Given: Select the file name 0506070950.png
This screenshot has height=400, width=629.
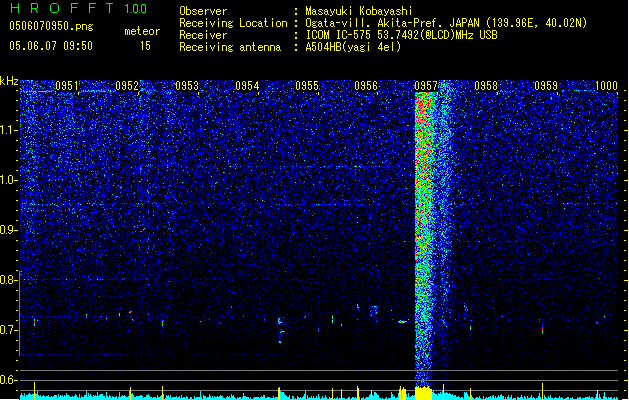Looking at the screenshot, I should tap(51, 26).
